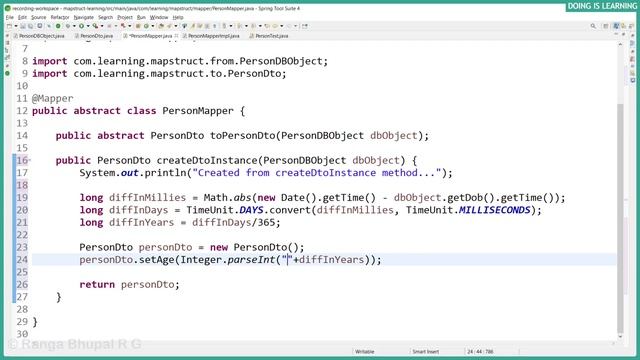Click TimeUnit.MILLISECONDS constant on line 20
The height and width of the screenshot is (360, 640).
click(x=468, y=210)
